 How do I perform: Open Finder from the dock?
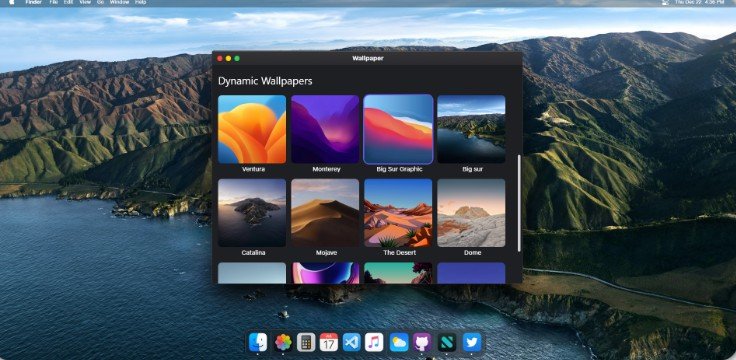tap(258, 342)
